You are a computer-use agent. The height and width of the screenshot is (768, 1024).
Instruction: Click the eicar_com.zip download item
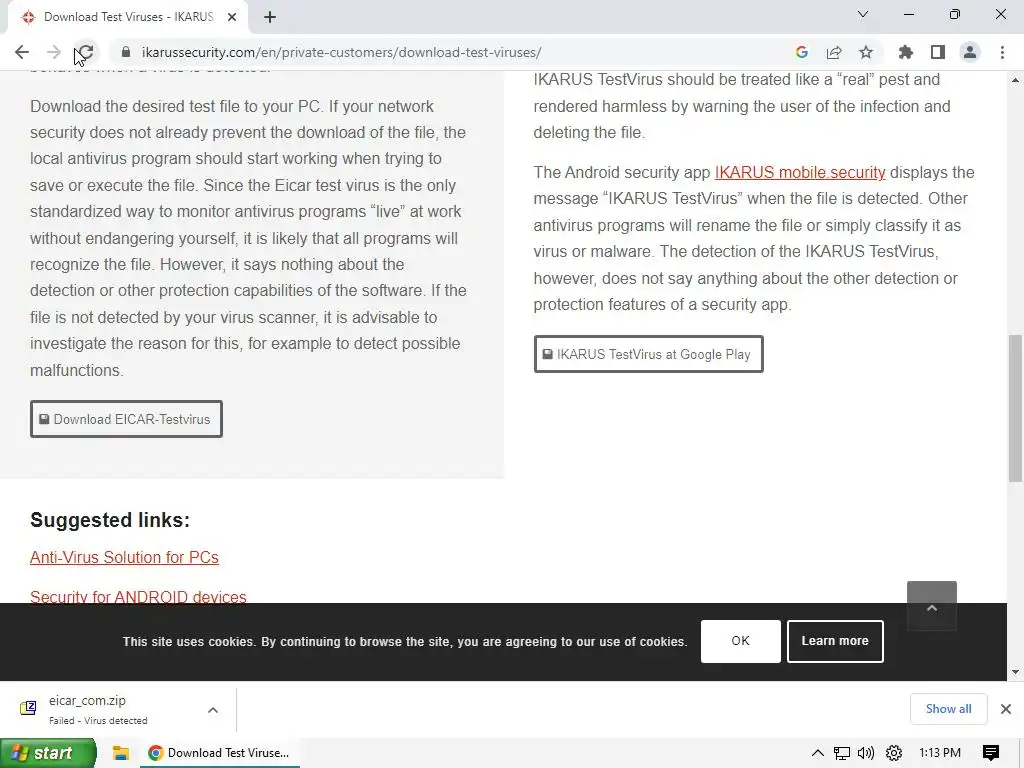click(x=118, y=709)
